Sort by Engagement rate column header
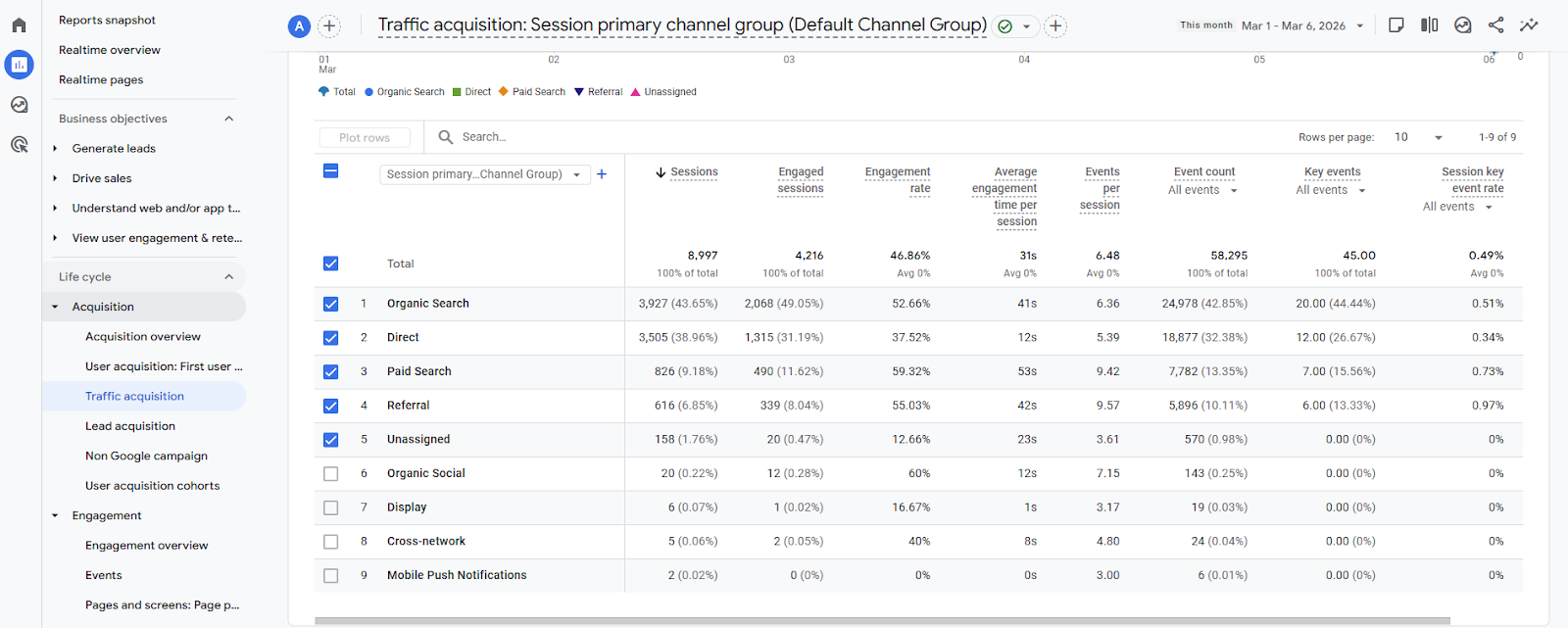The height and width of the screenshot is (628, 1568). (898, 180)
